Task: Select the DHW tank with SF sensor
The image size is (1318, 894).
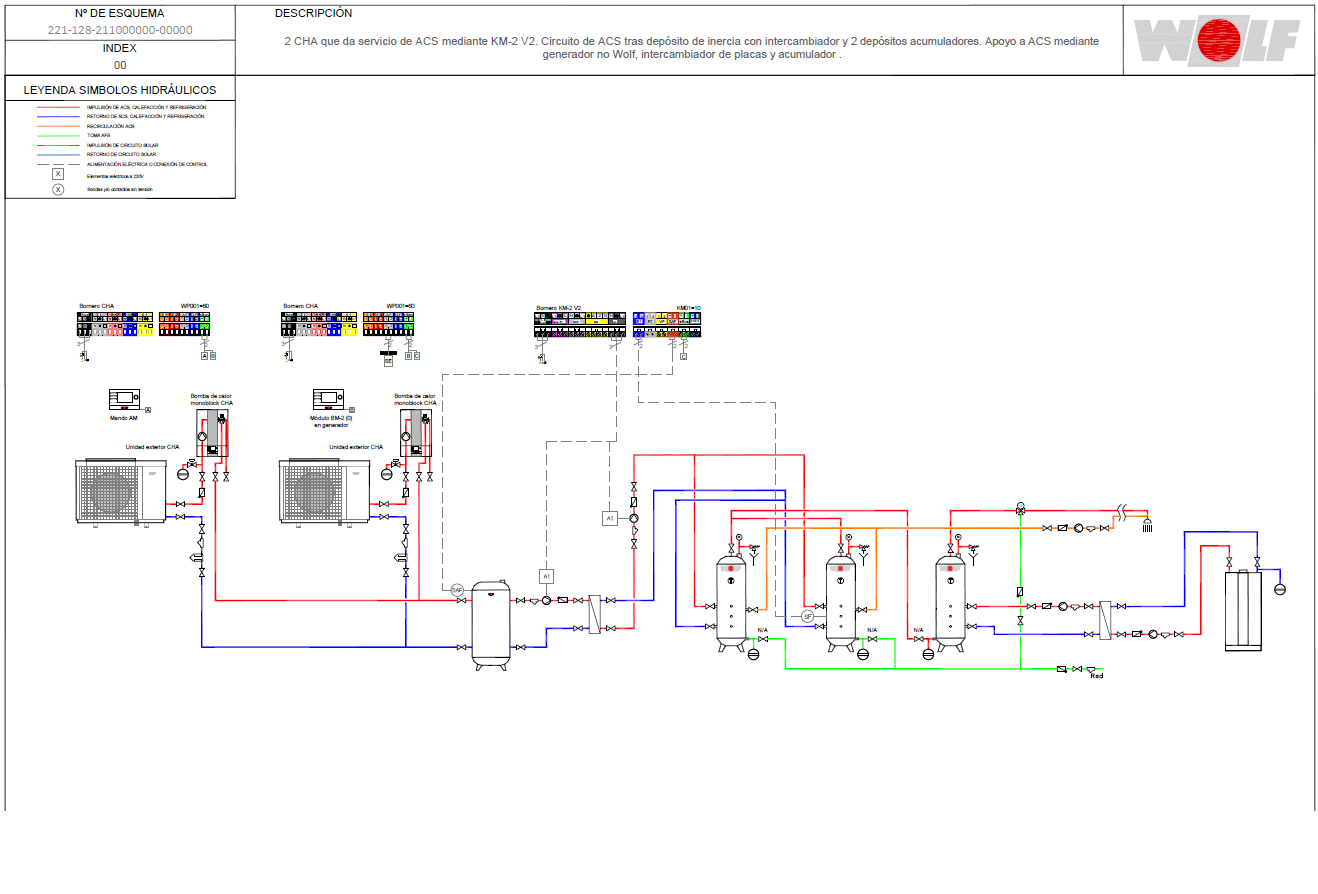Action: (x=841, y=605)
